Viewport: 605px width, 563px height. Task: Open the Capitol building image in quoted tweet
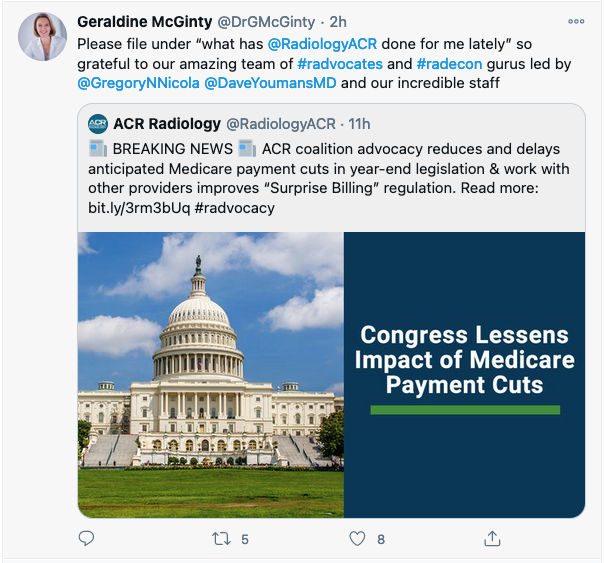(211, 375)
